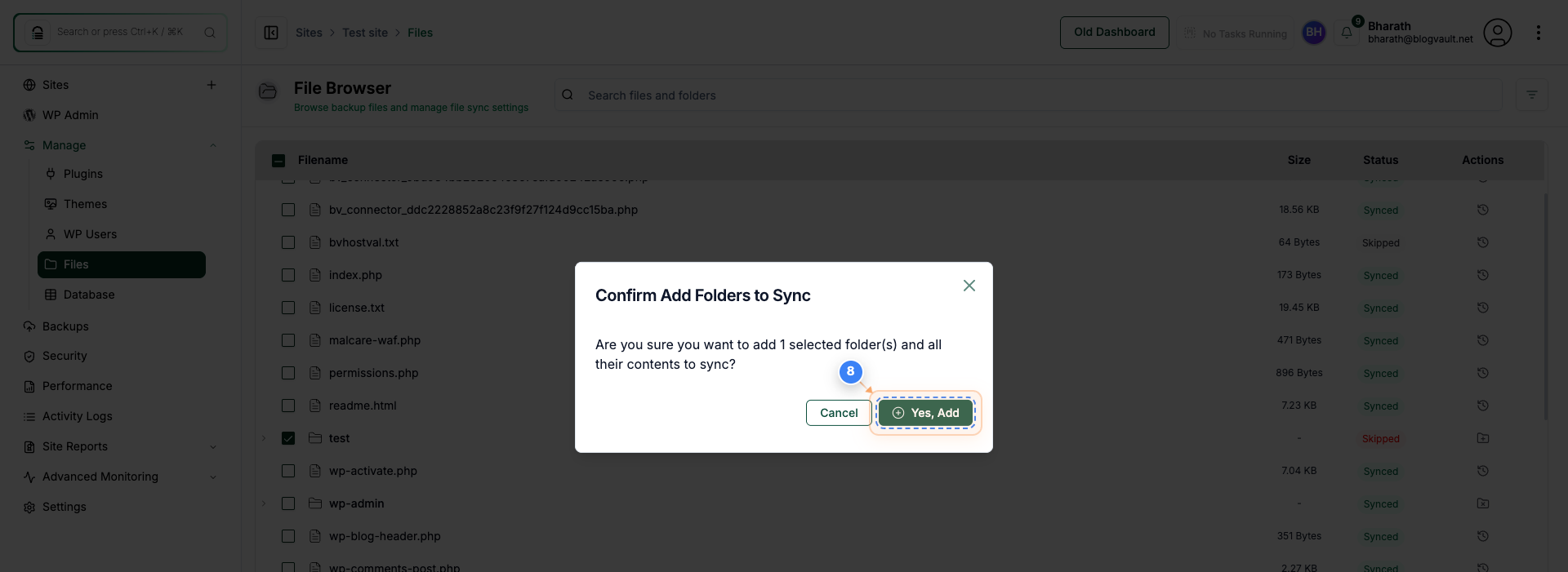1568x572 pixels.
Task: Open Performance in the sidebar
Action: point(77,386)
